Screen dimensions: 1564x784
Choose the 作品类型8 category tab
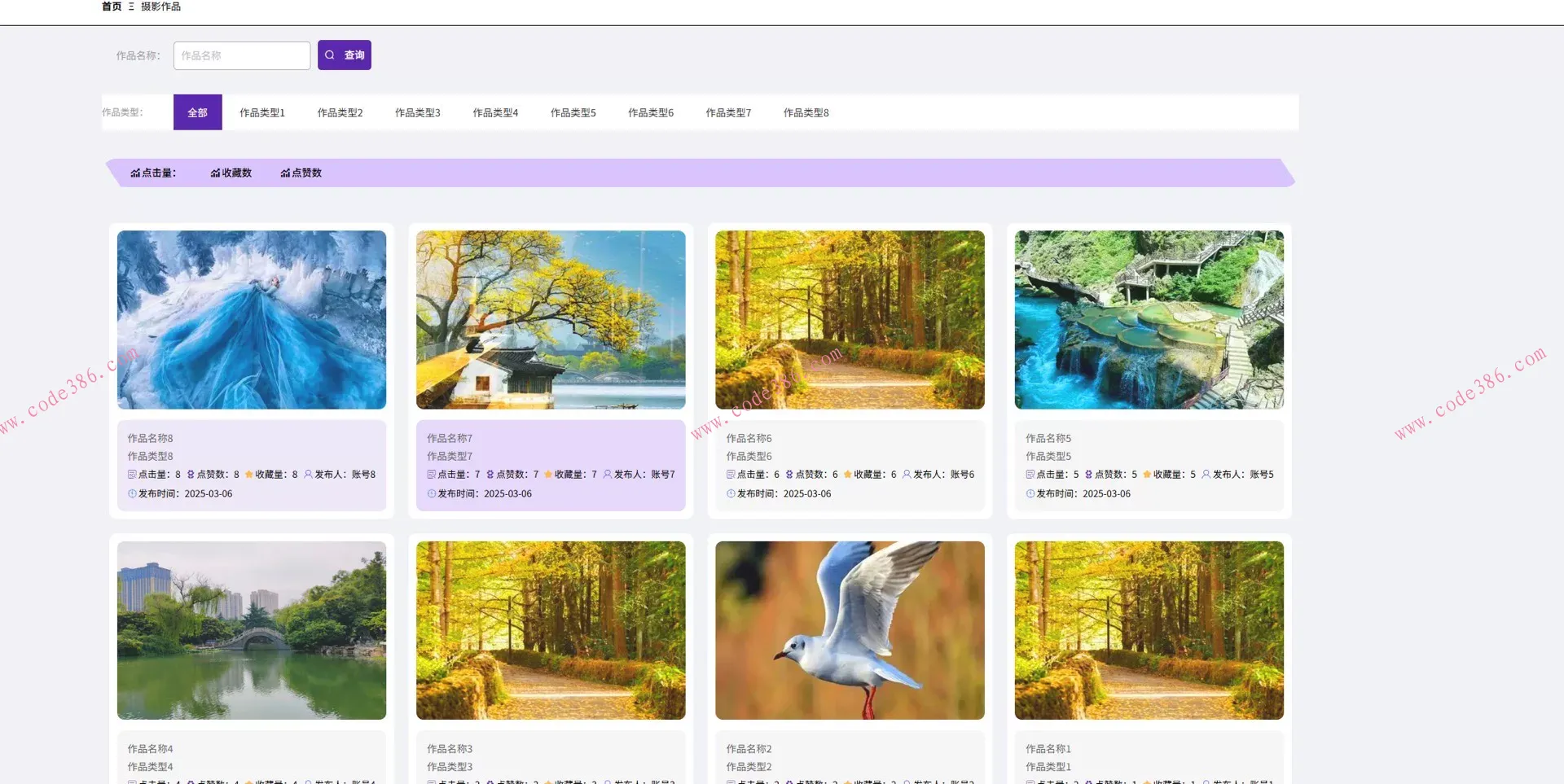[806, 113]
